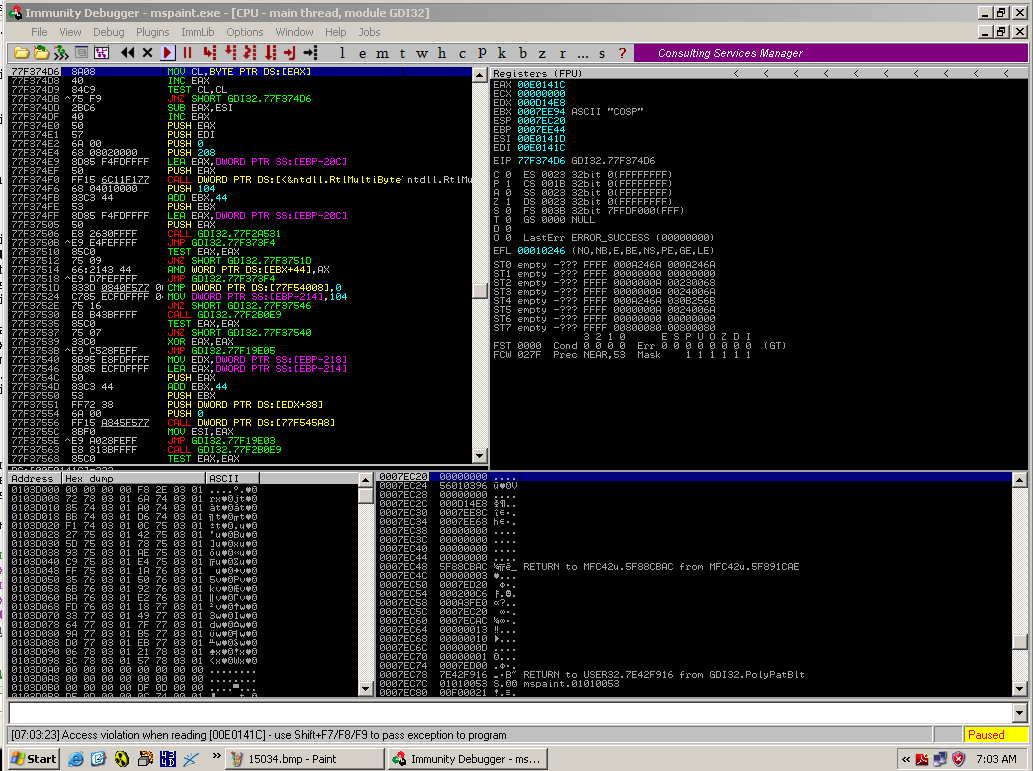Screen dimensions: 1033x771
Task: Open help with red question mark
Action: point(623,53)
